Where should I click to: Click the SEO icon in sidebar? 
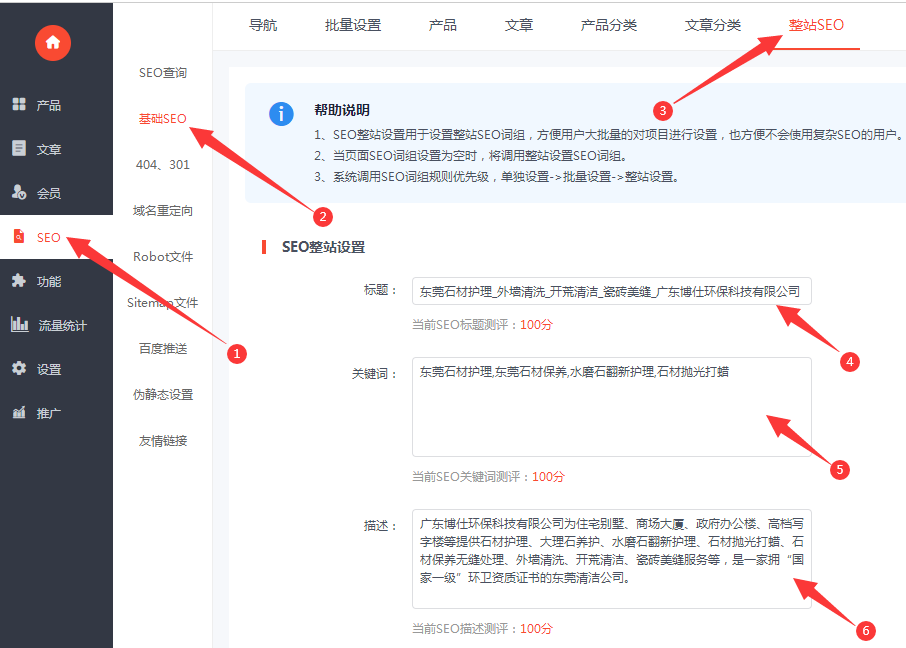coord(19,237)
